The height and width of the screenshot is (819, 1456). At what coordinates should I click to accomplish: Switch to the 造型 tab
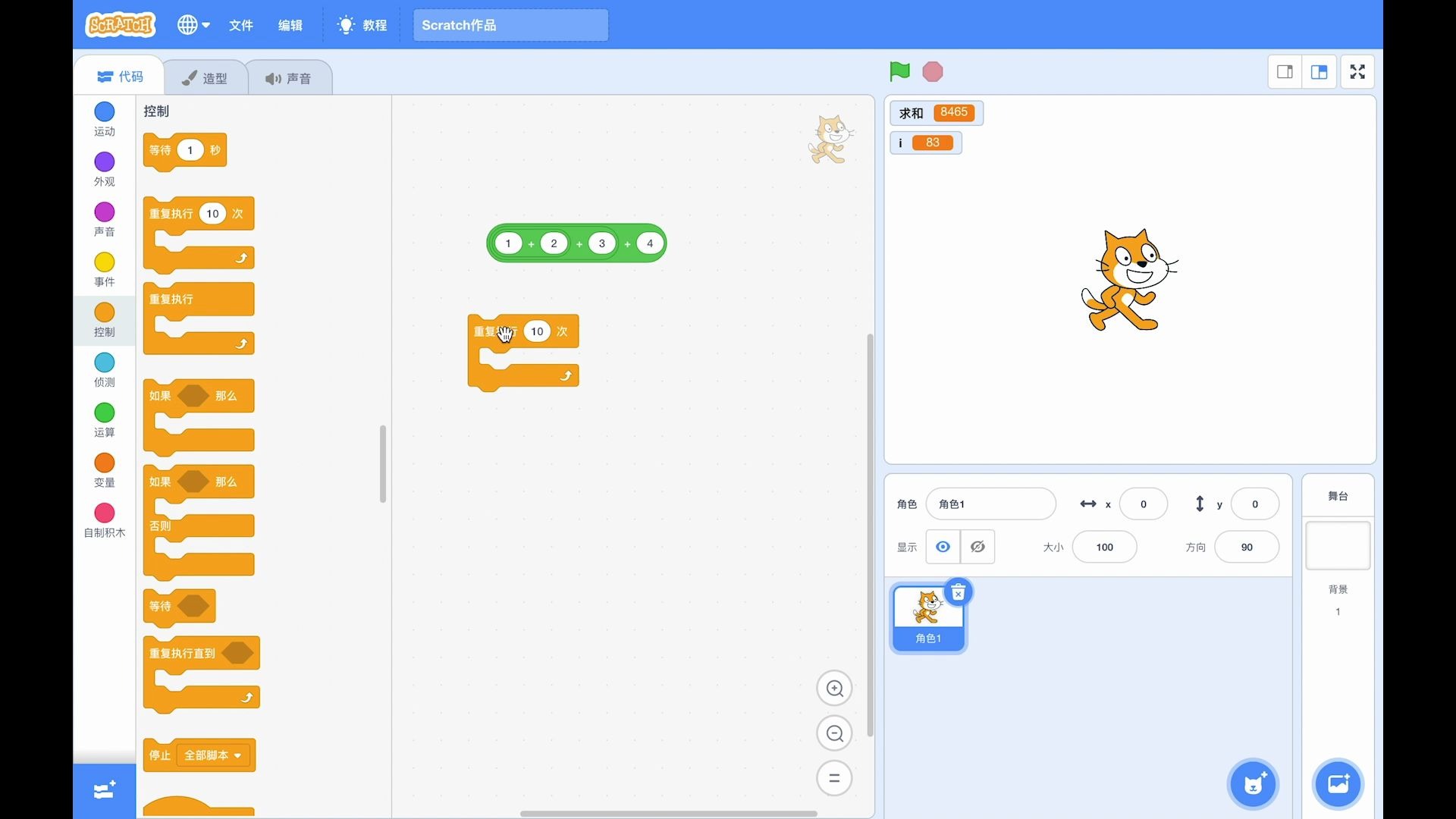click(206, 78)
